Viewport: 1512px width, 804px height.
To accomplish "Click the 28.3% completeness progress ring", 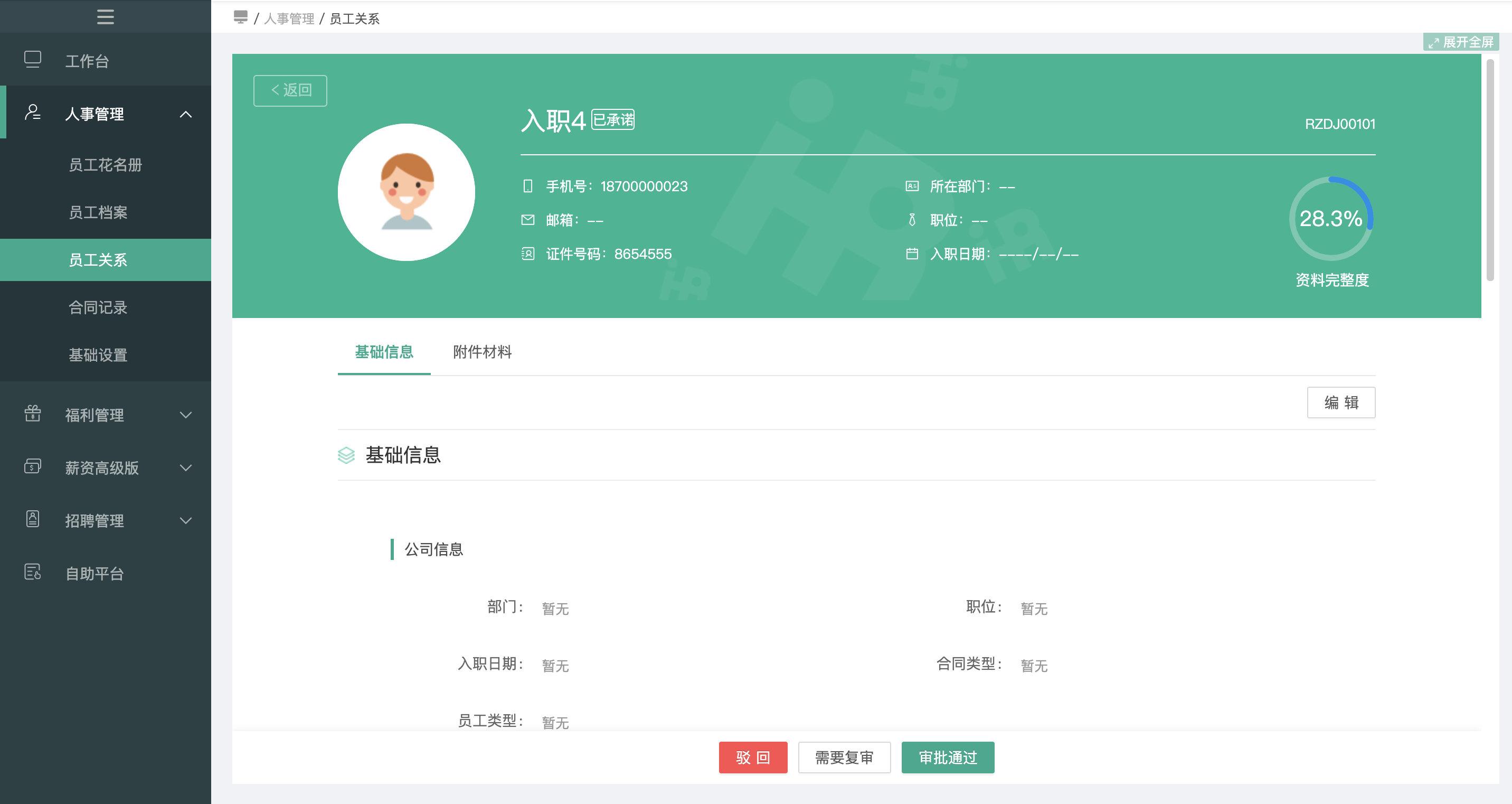I will [x=1331, y=219].
